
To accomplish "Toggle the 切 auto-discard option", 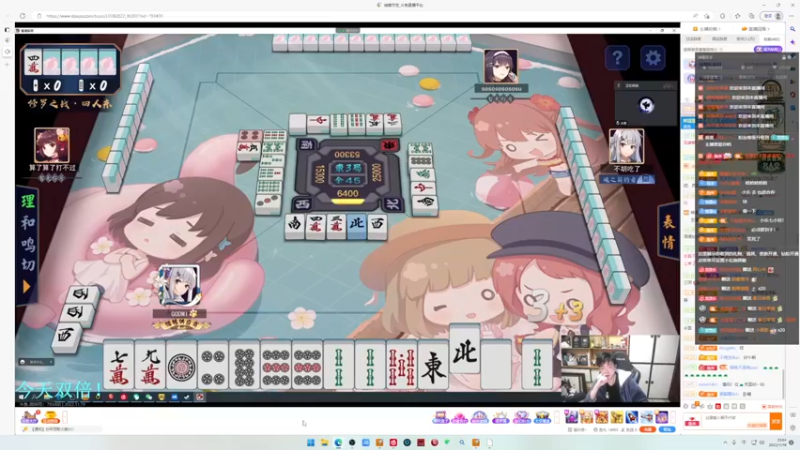I will [28, 264].
